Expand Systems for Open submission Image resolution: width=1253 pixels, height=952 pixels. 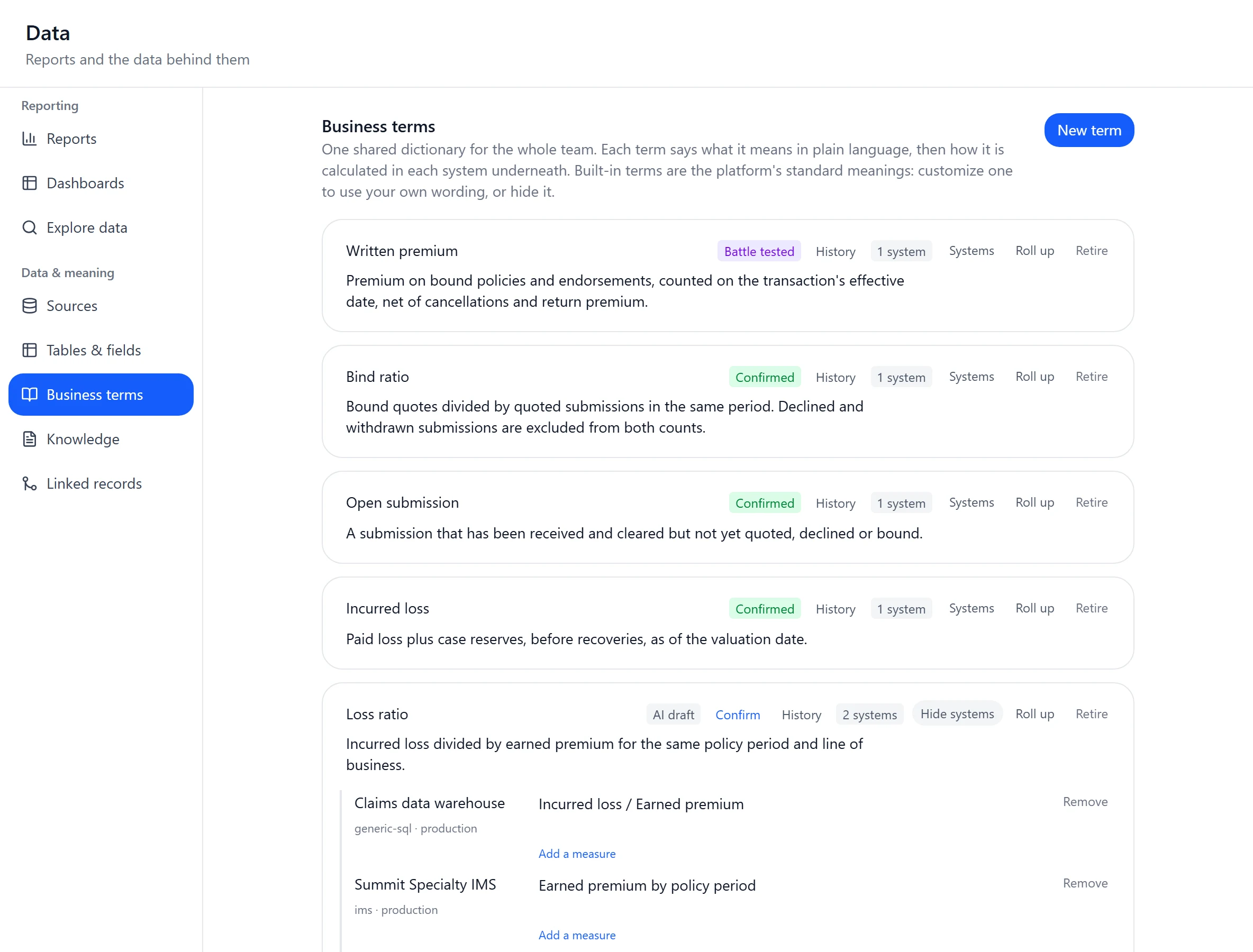[x=971, y=502]
